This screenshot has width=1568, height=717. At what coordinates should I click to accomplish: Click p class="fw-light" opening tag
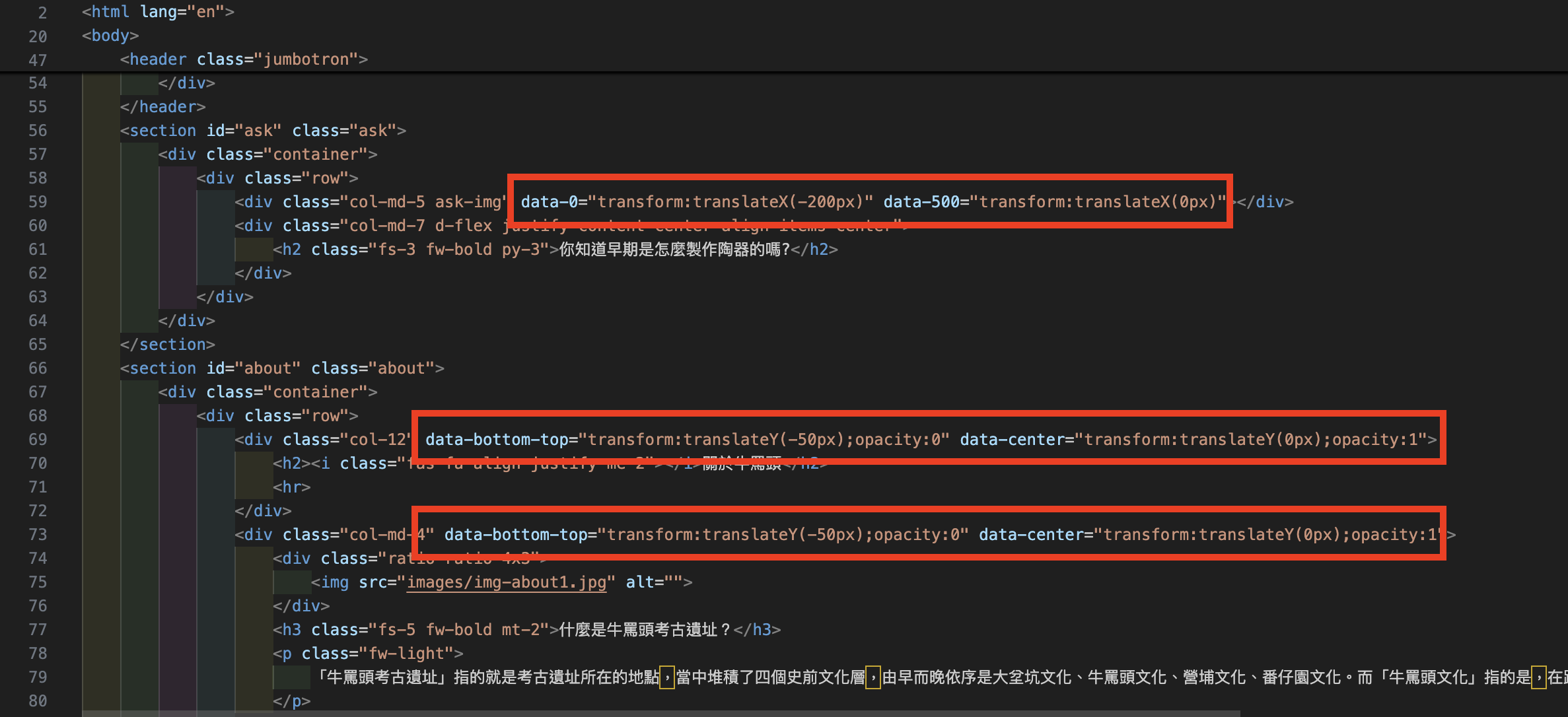click(x=368, y=654)
